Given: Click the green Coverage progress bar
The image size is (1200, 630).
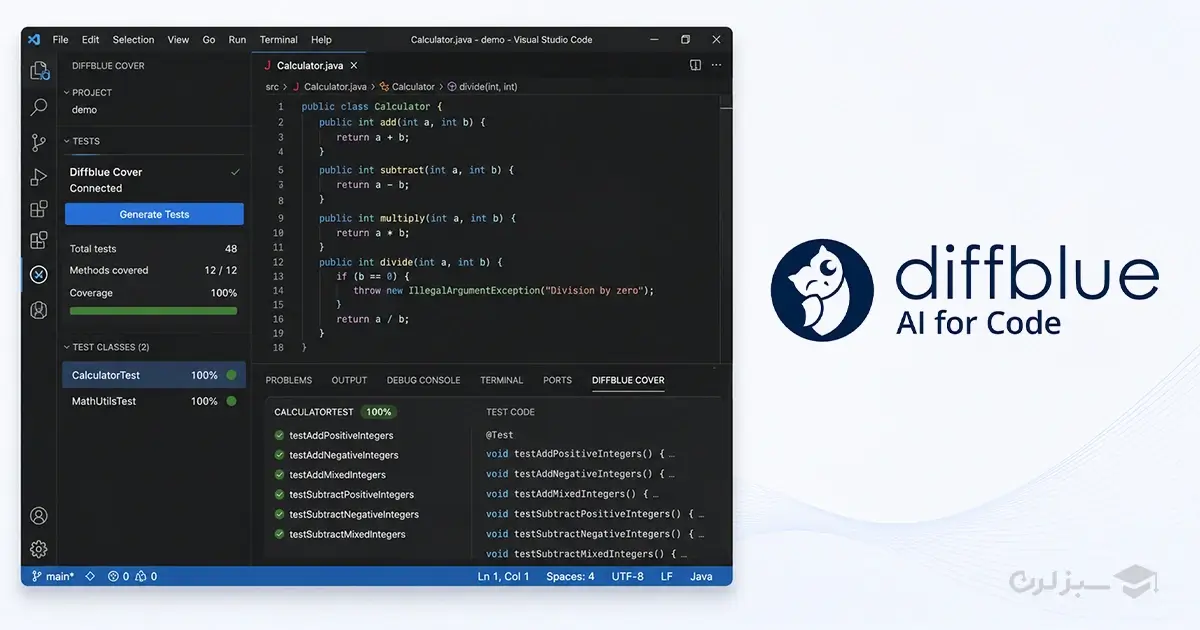Looking at the screenshot, I should [153, 311].
